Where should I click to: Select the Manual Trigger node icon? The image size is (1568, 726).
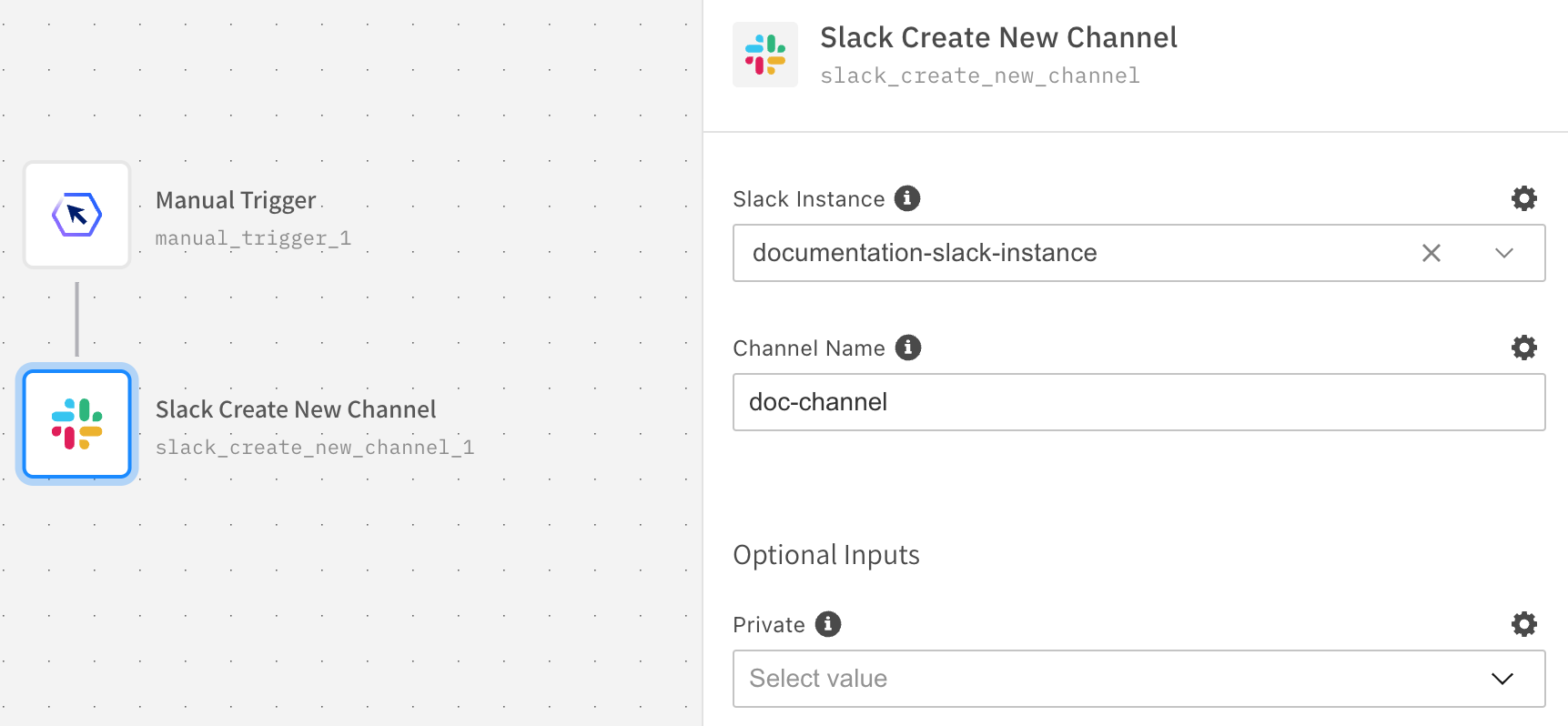(x=77, y=215)
